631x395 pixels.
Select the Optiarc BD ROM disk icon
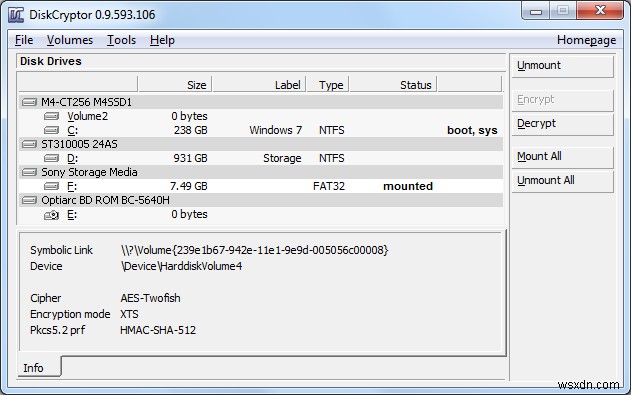tap(29, 200)
